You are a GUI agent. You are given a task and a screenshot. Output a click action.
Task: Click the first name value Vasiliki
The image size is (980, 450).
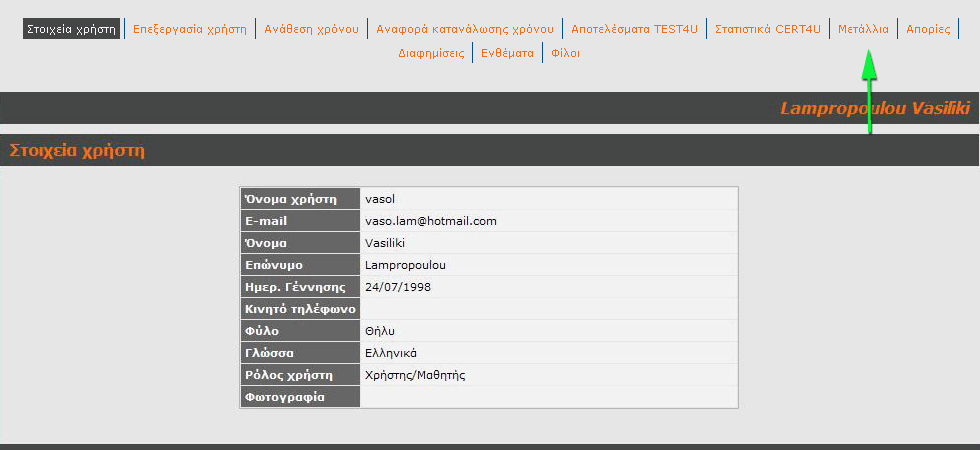pos(385,242)
